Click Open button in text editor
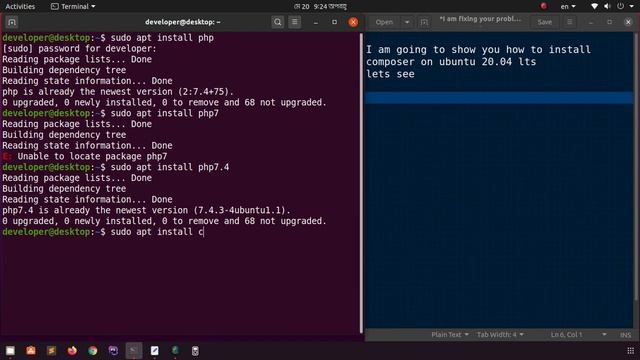The image size is (640, 360). 384,22
